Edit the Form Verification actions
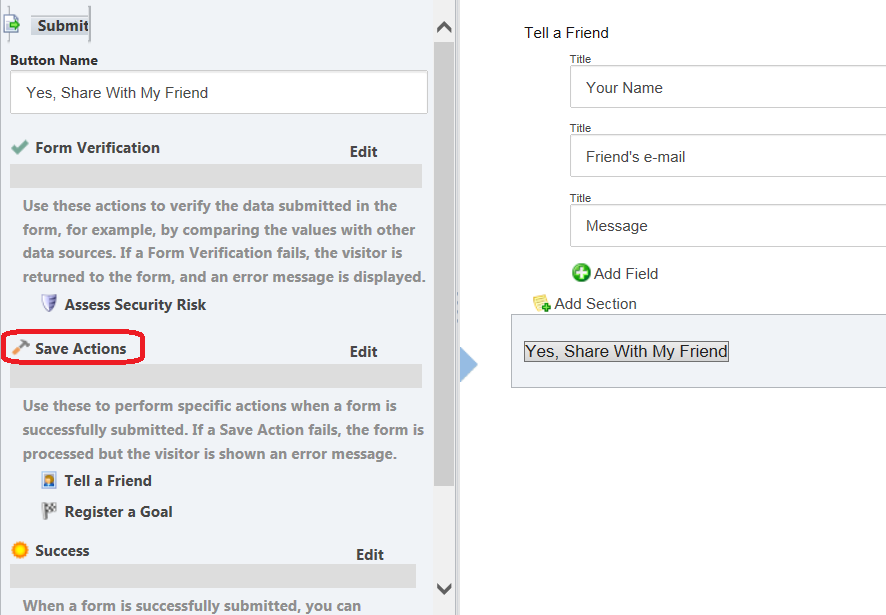Screen dimensions: 886x615 point(363,151)
